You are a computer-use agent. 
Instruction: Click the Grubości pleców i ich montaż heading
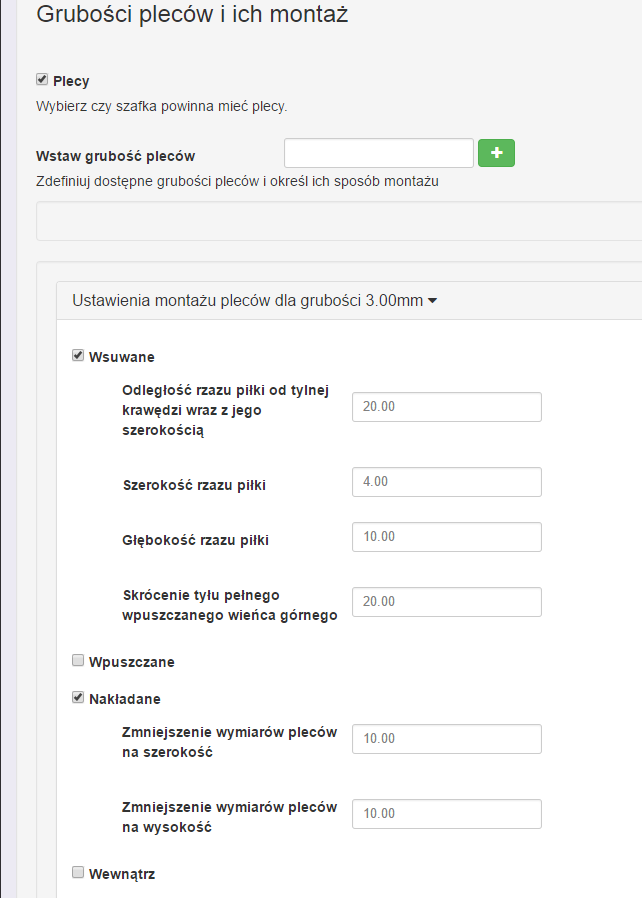click(x=192, y=15)
